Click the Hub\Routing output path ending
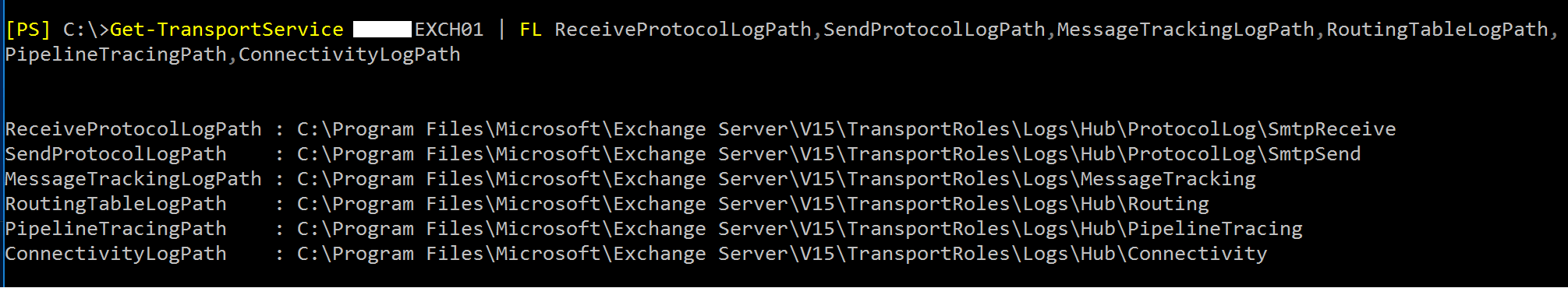This screenshot has height=288, width=1568. (x=1145, y=204)
